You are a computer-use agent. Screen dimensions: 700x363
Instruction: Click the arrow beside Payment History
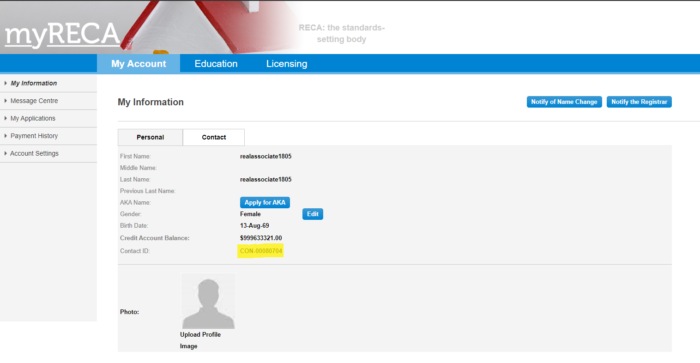(5, 136)
